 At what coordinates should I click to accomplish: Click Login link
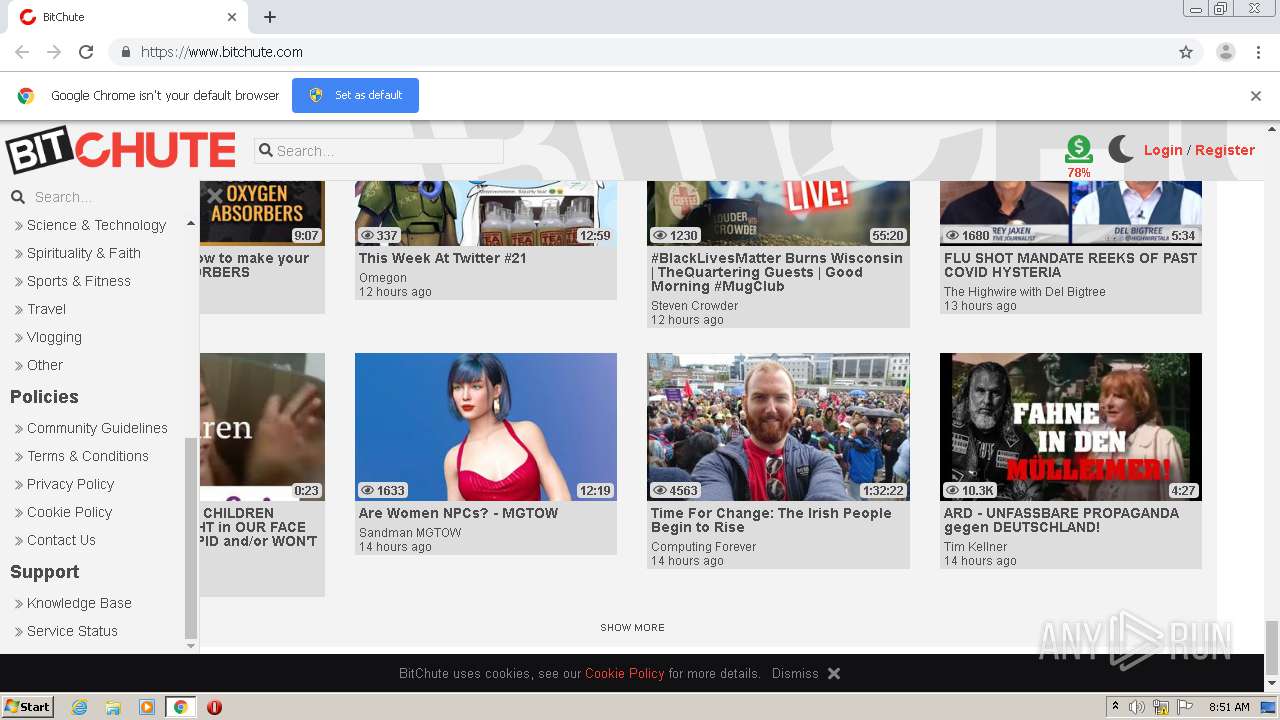point(1163,150)
